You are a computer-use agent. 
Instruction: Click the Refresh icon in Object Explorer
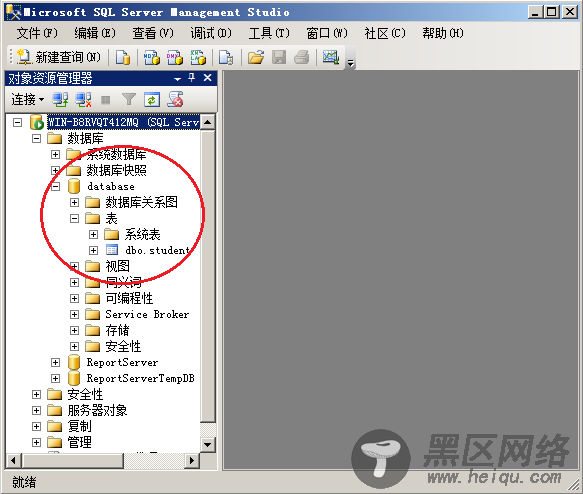(x=152, y=100)
